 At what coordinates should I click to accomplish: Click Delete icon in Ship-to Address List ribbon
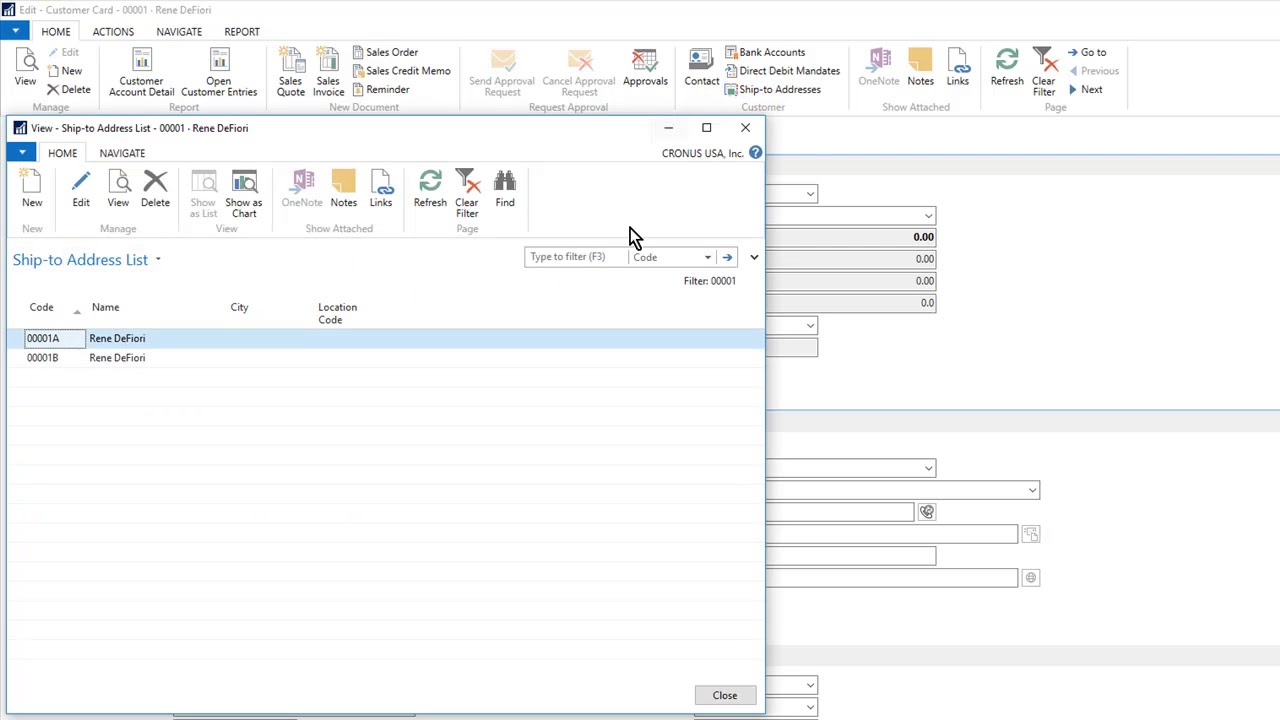point(155,190)
